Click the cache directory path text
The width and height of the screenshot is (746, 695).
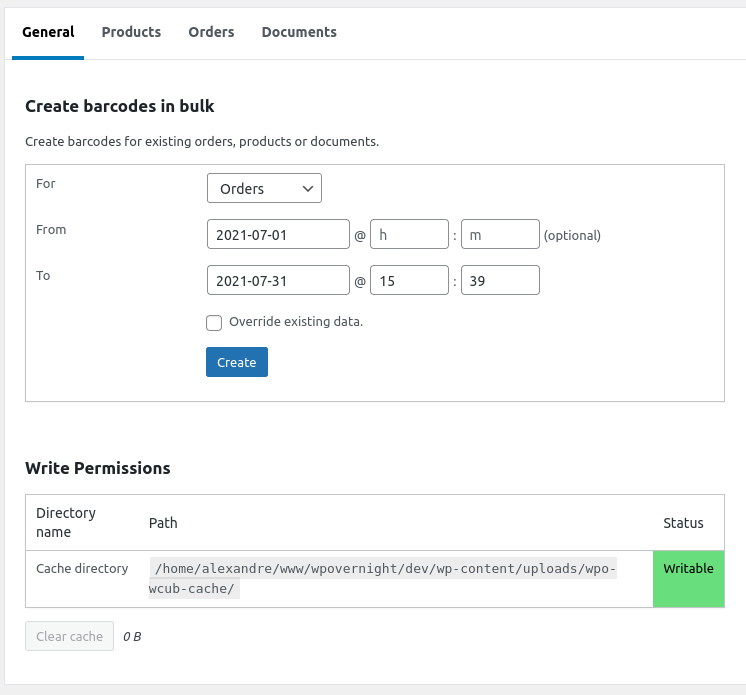click(x=383, y=578)
